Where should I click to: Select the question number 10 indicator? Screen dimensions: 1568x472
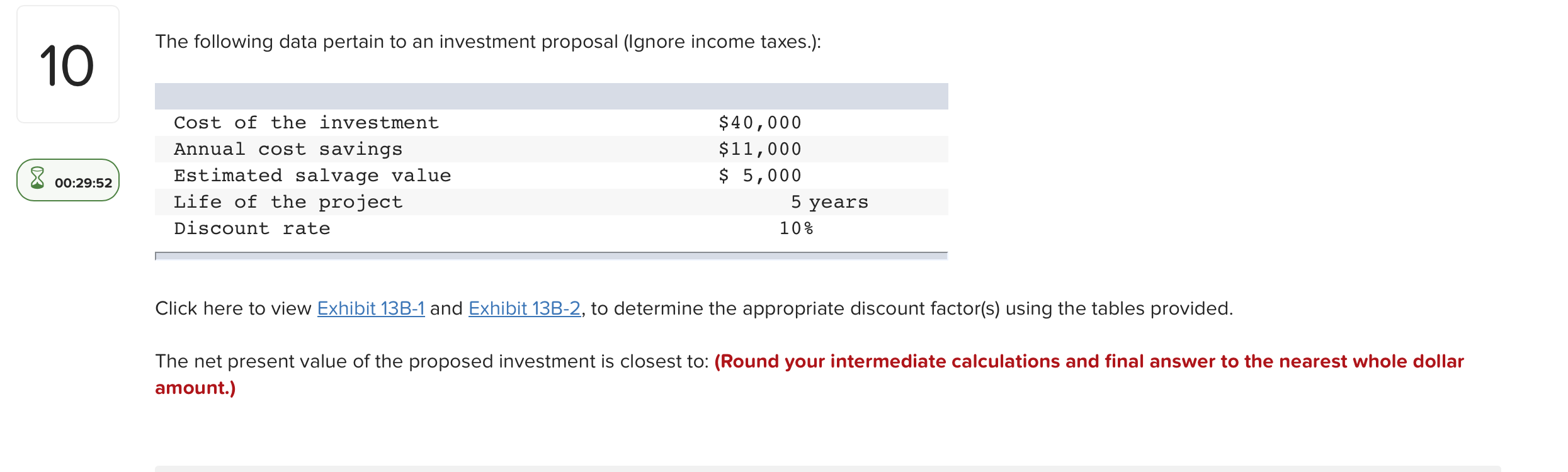[67, 64]
